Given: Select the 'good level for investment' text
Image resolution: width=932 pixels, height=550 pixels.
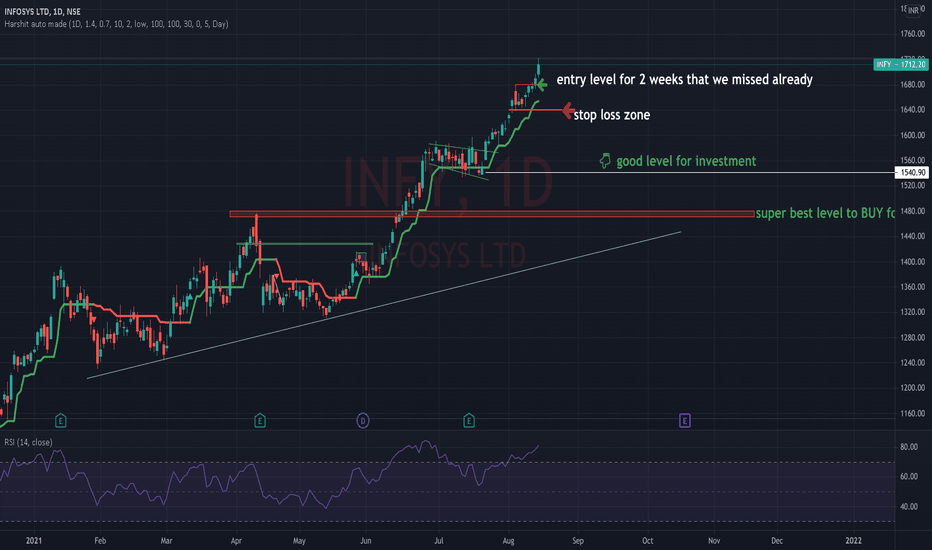Looking at the screenshot, I should pyautogui.click(x=686, y=161).
